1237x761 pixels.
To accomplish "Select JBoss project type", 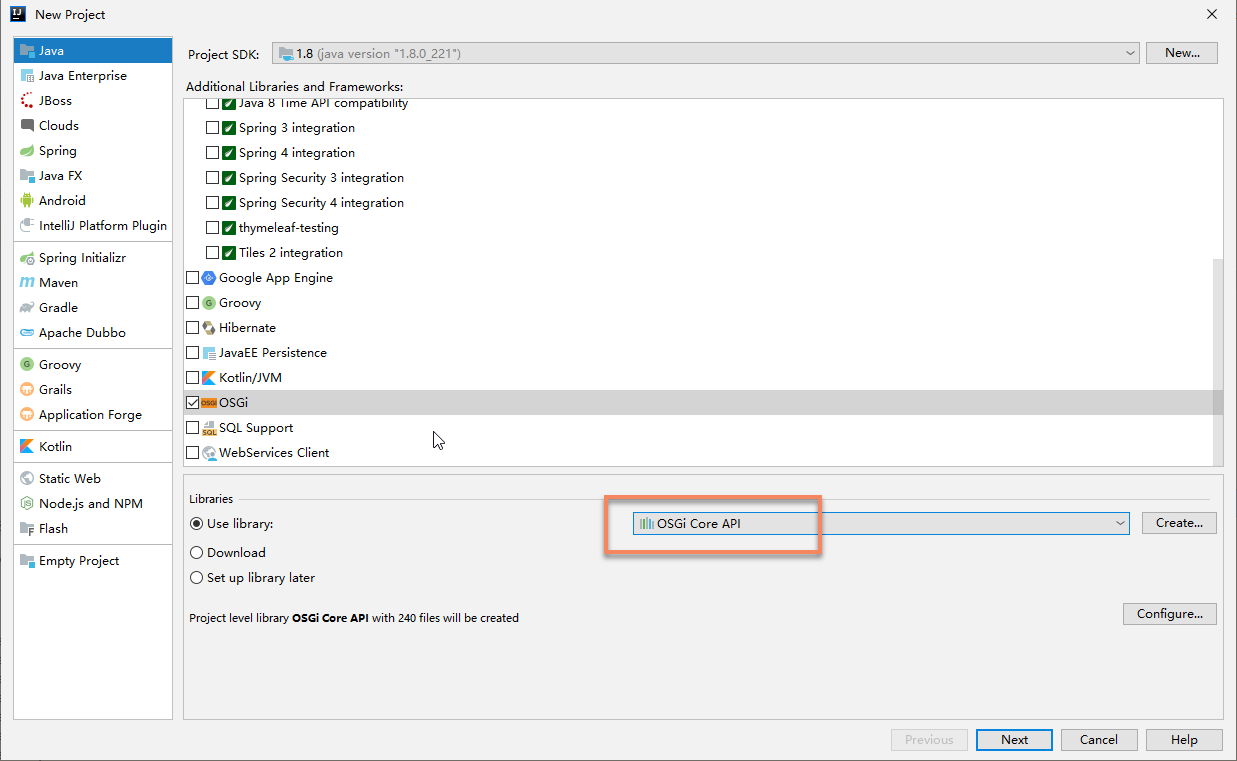I will (x=93, y=101).
